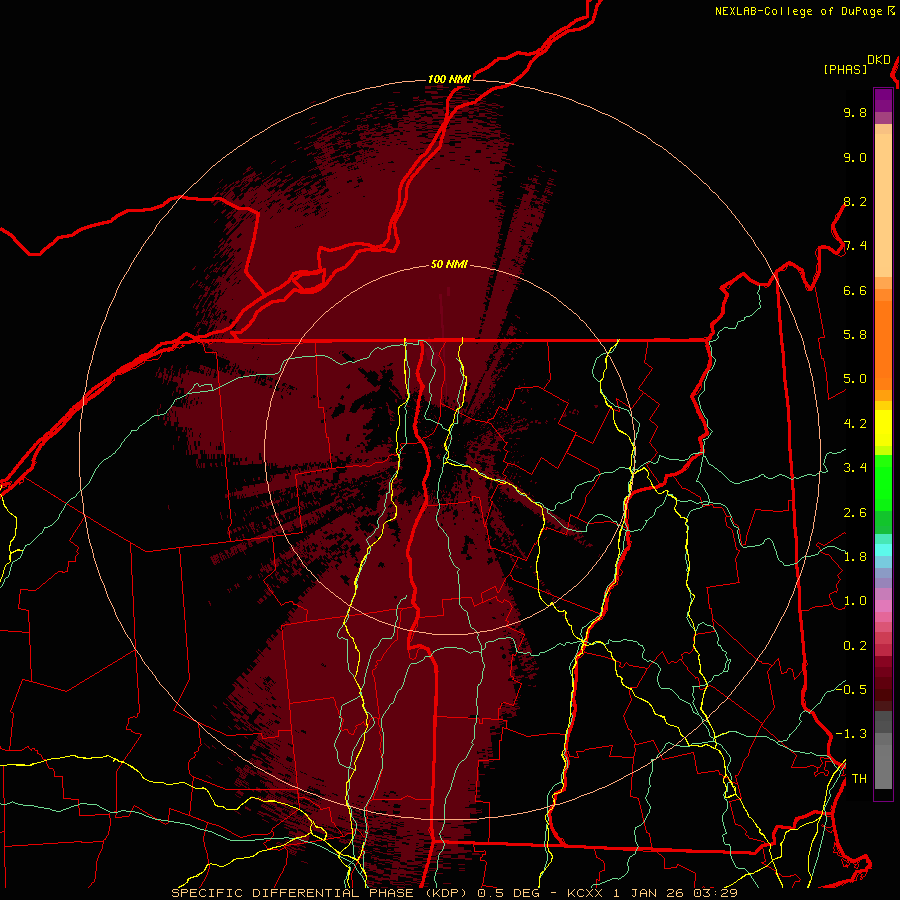Click the 3.4 scale value

(855, 468)
